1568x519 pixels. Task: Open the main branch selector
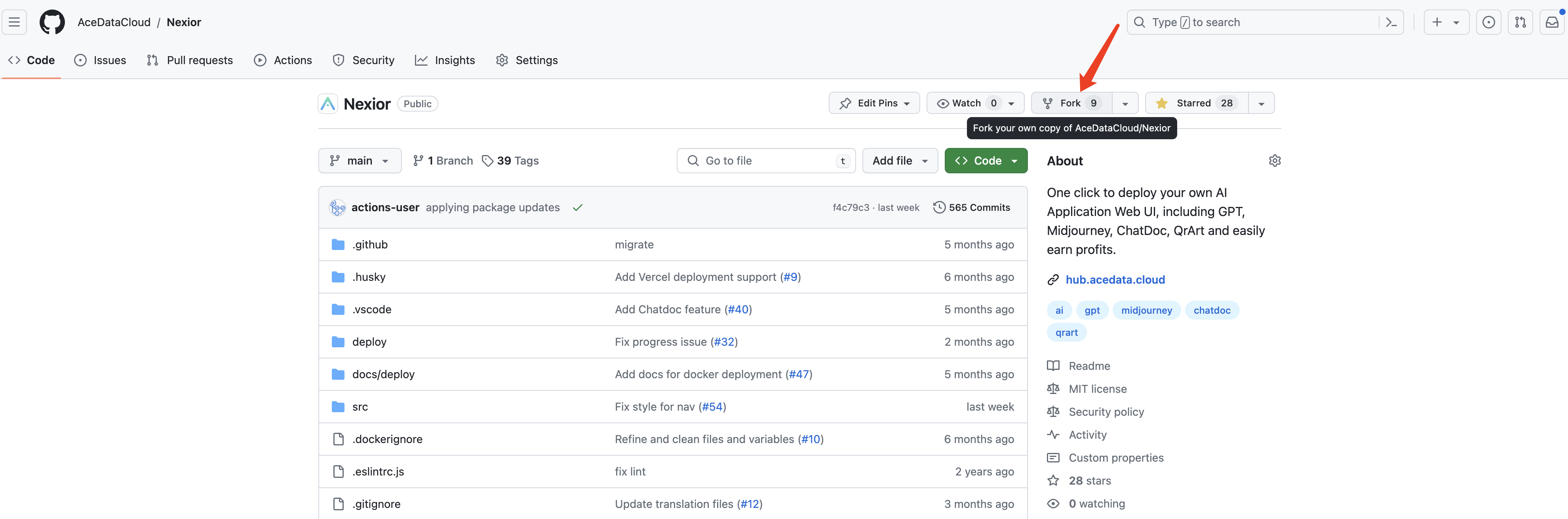[360, 161]
